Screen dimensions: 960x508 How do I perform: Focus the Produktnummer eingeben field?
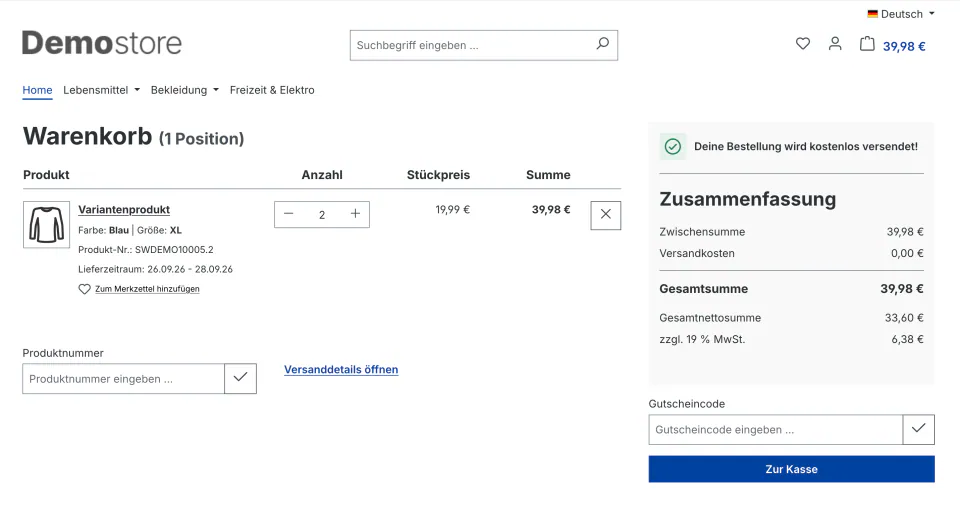[x=124, y=379]
